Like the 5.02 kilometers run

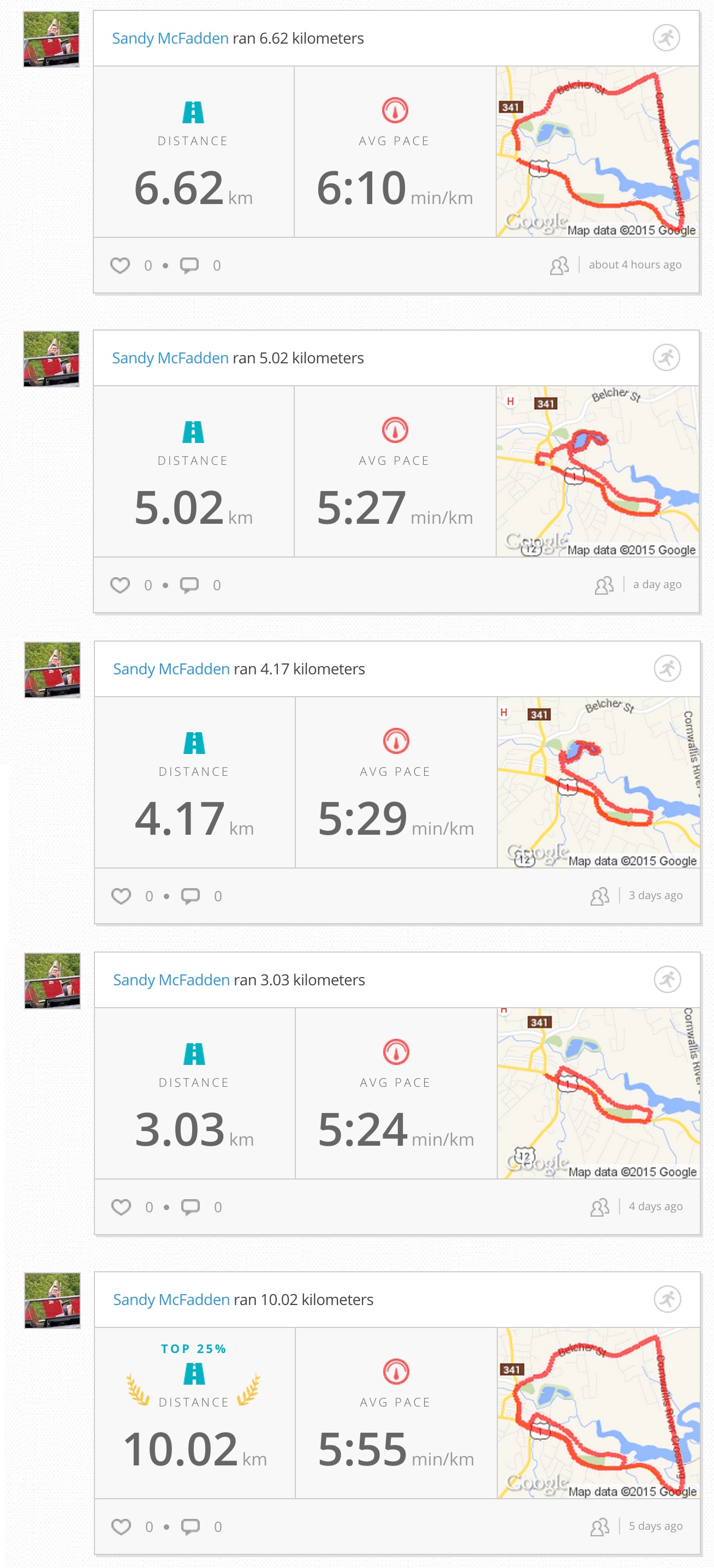tap(120, 585)
